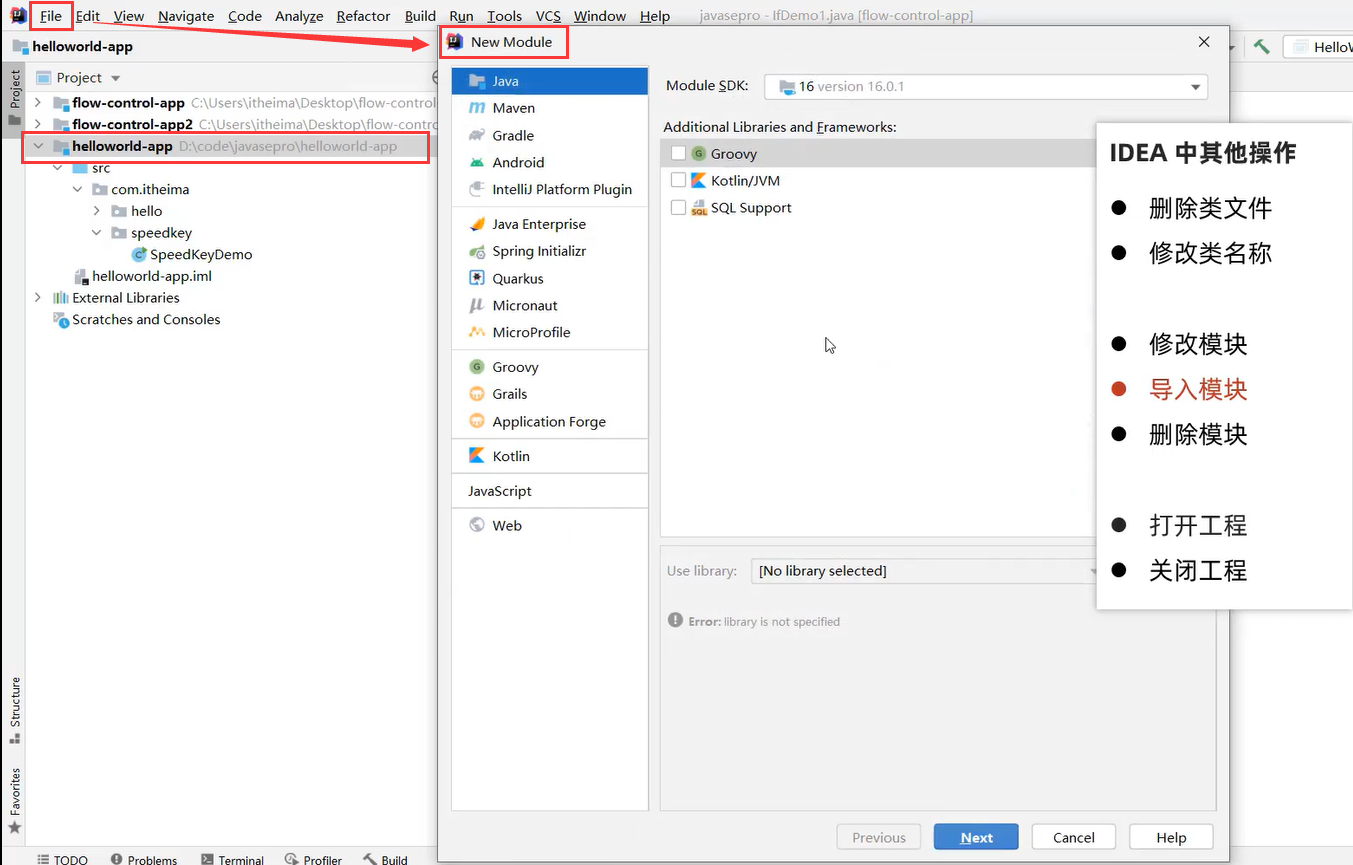Viewport: 1353px width, 865px height.
Task: Select Spring Initializr module type
Action: (549, 251)
